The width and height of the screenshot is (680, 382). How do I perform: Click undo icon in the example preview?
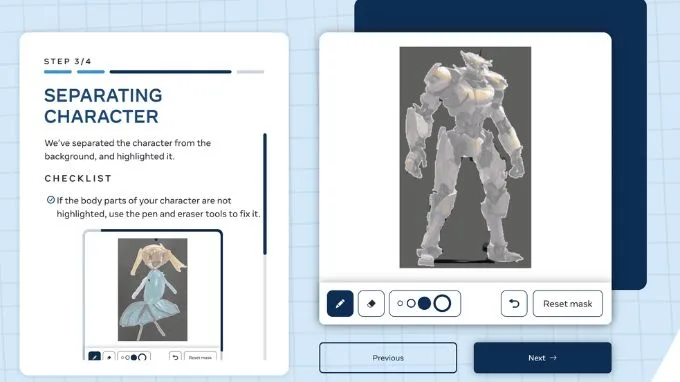tap(175, 357)
